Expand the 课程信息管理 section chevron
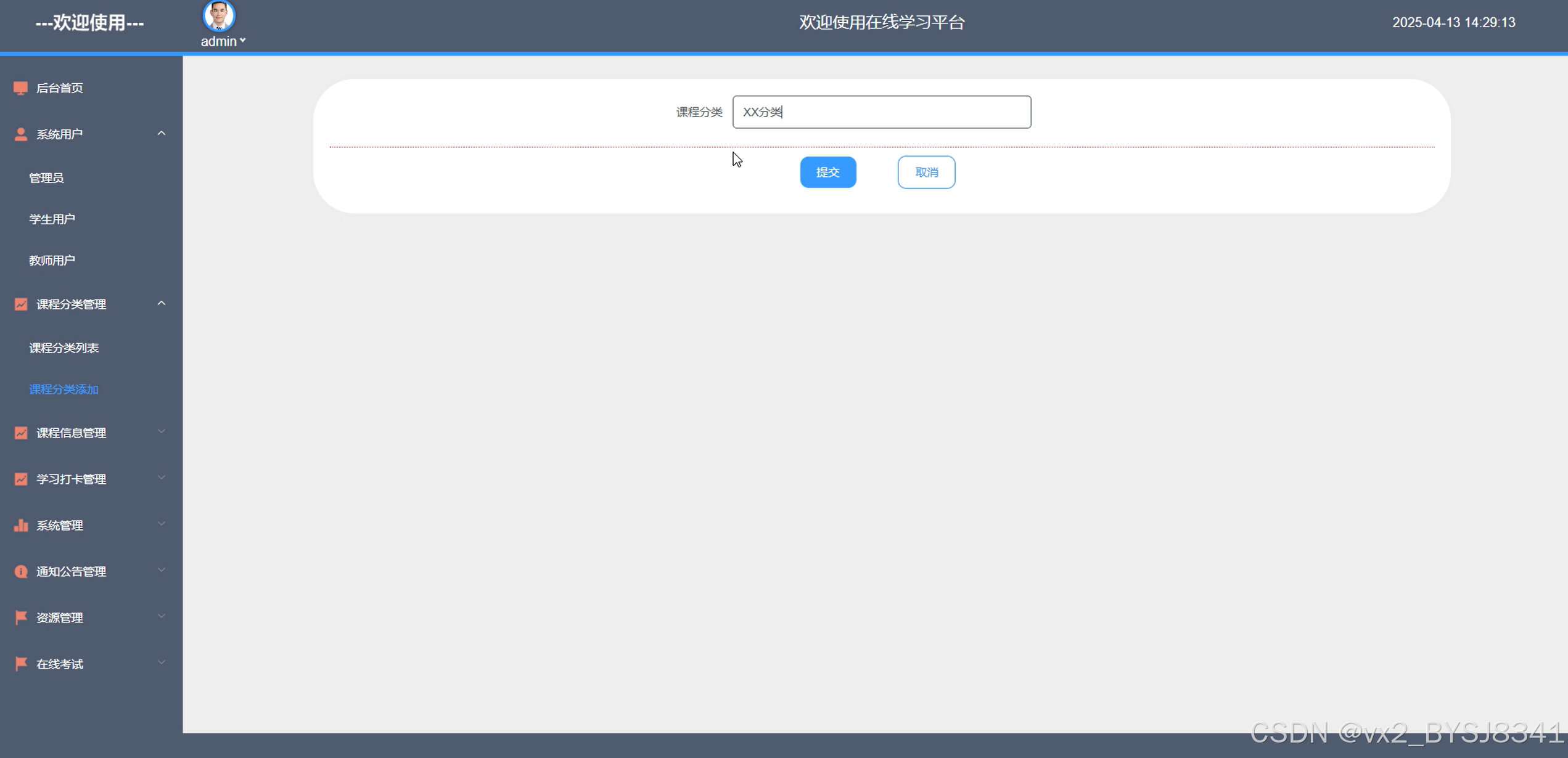 coord(162,432)
